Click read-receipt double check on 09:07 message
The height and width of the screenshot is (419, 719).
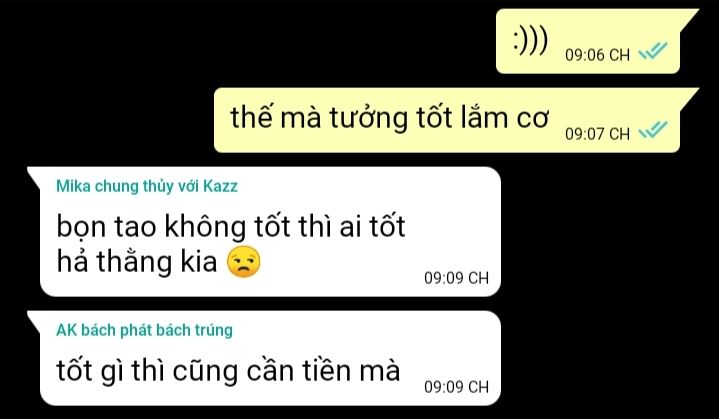(x=653, y=130)
